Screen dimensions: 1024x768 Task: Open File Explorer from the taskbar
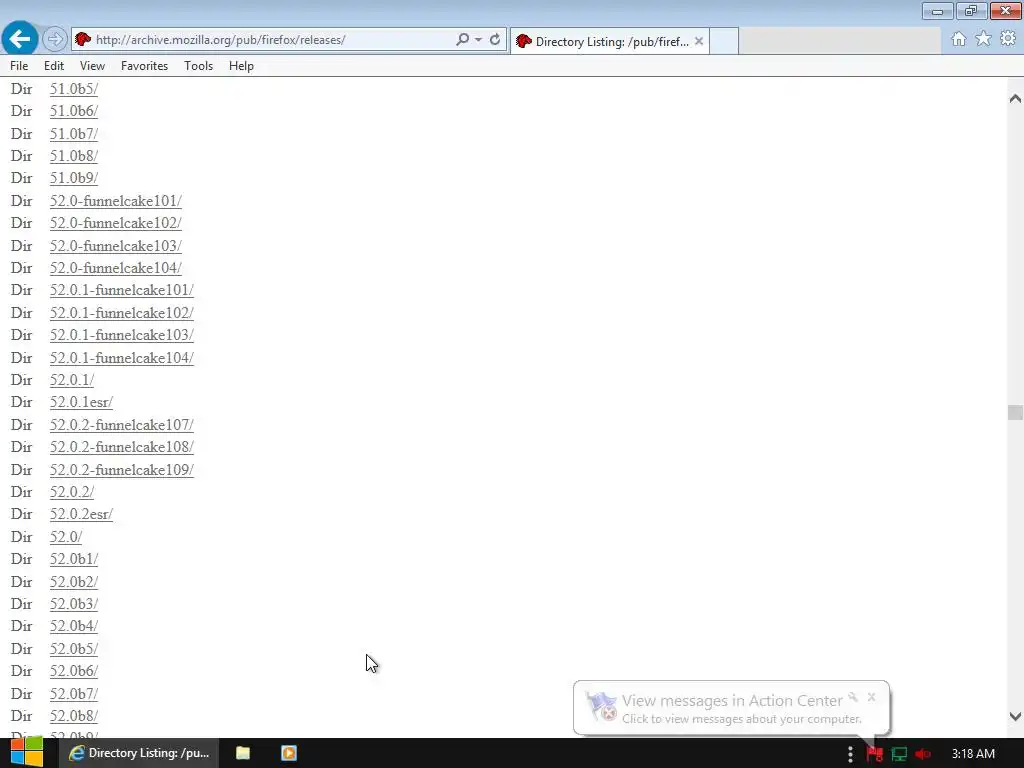(x=243, y=753)
